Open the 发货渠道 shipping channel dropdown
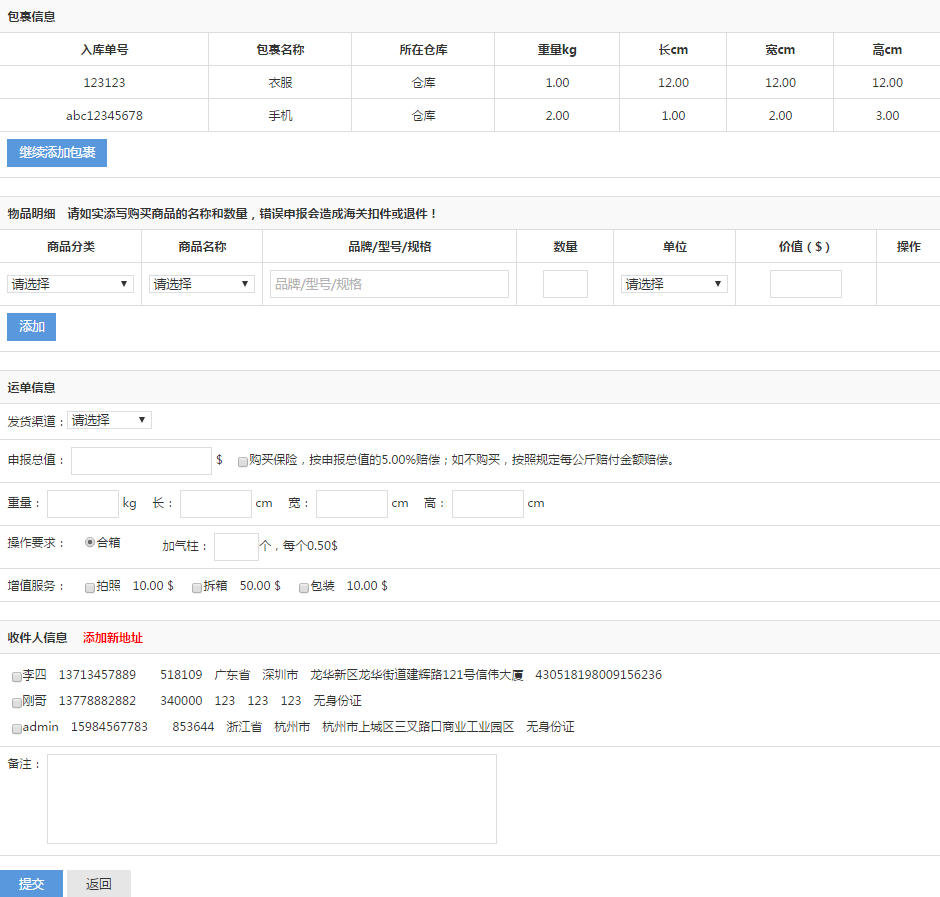This screenshot has height=897, width=940. 109,420
